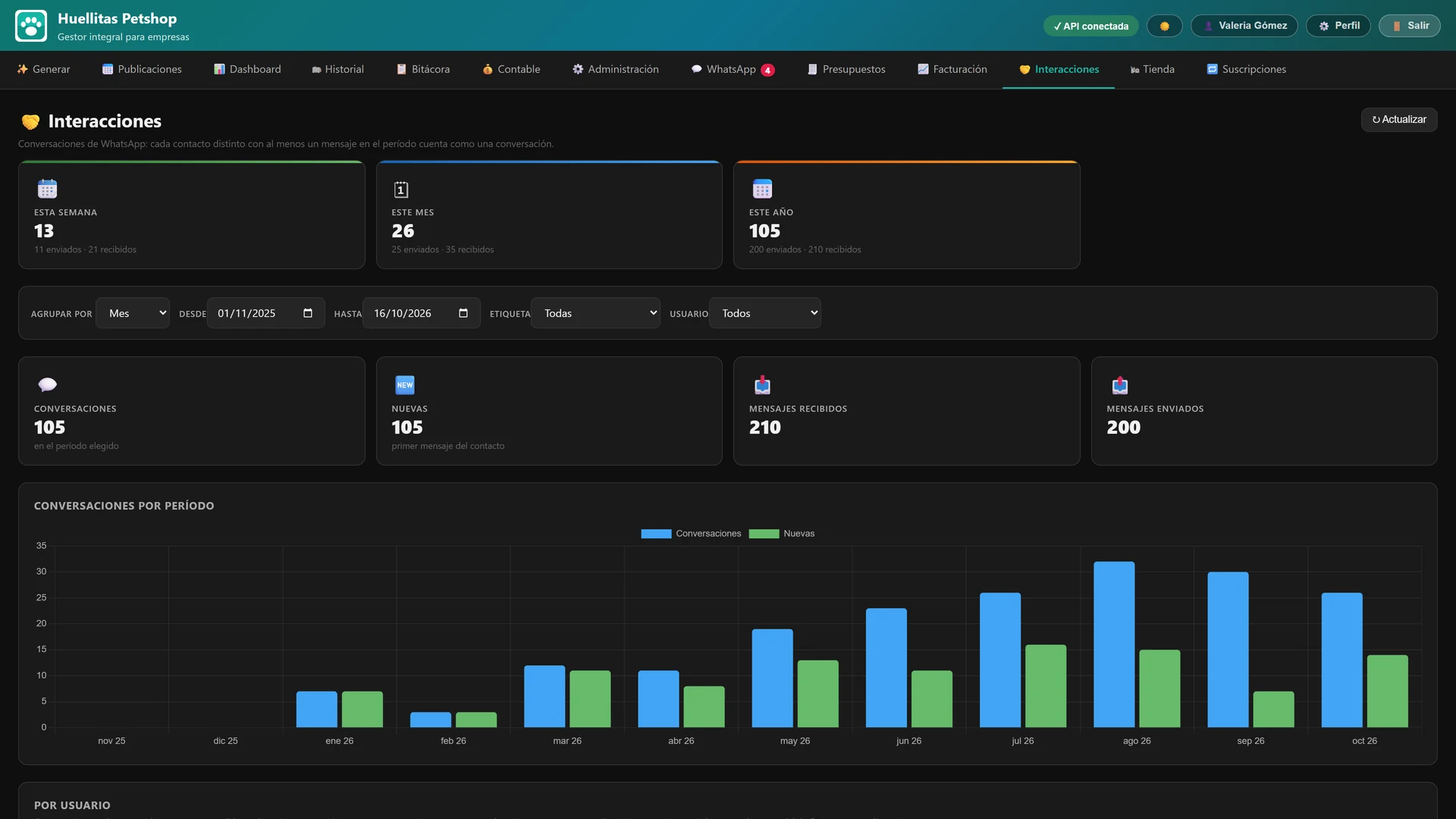Click the Actualizar refresh button
This screenshot has width=1456, height=819.
1399,120
